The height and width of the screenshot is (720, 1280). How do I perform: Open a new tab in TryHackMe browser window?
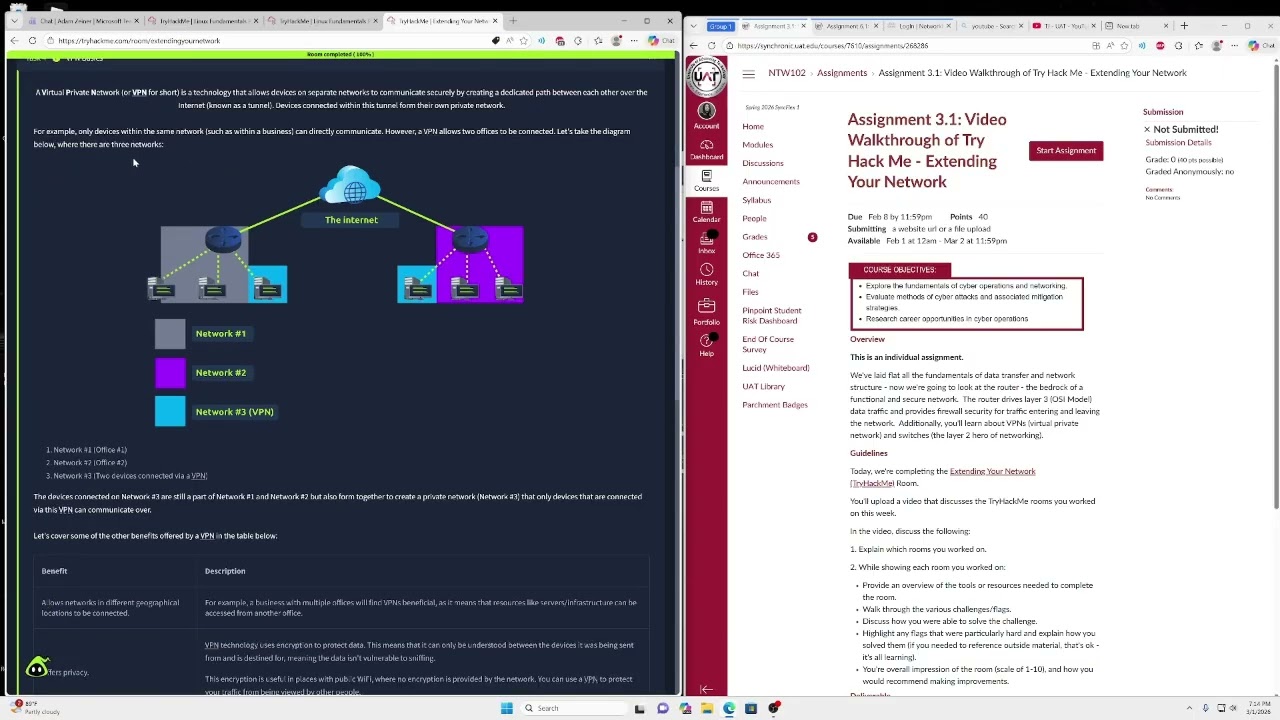point(513,21)
